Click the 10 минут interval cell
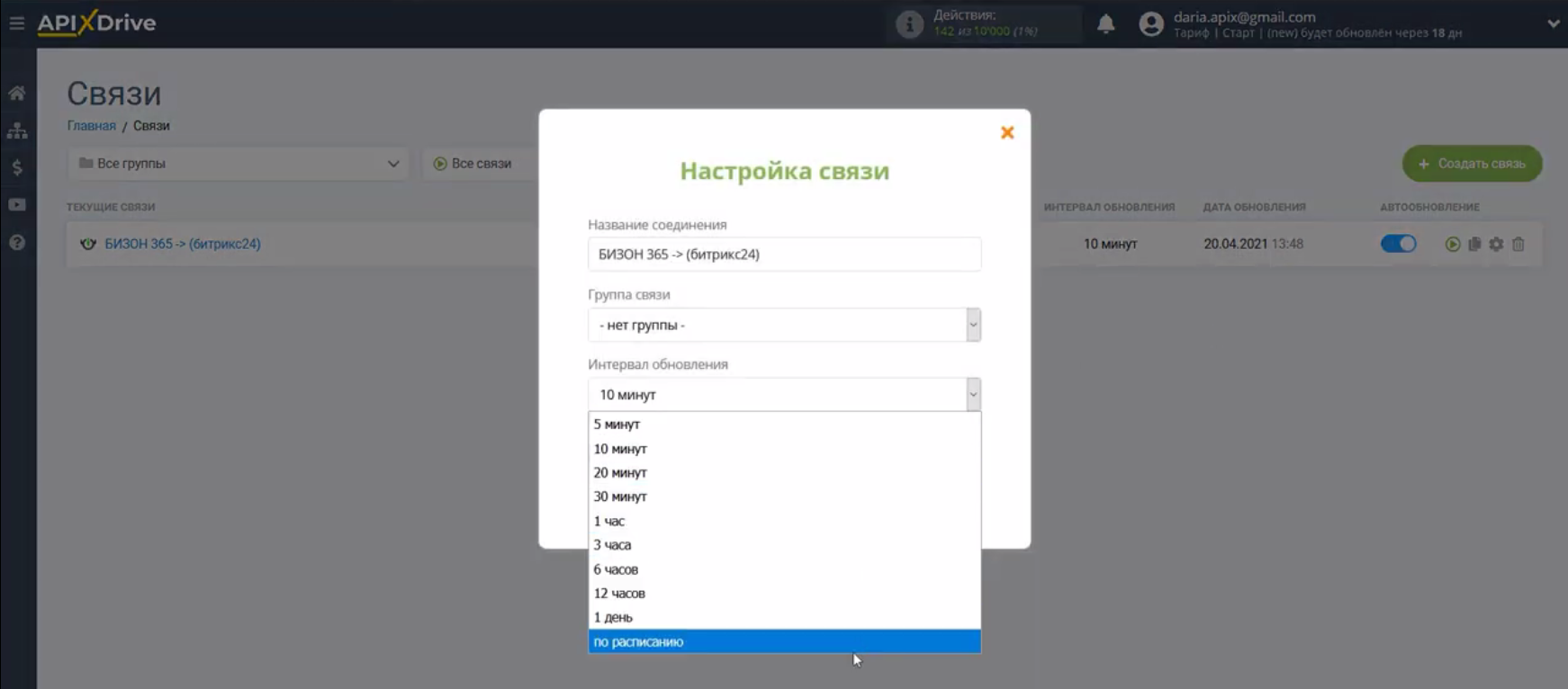The image size is (1568, 689). (1111, 244)
